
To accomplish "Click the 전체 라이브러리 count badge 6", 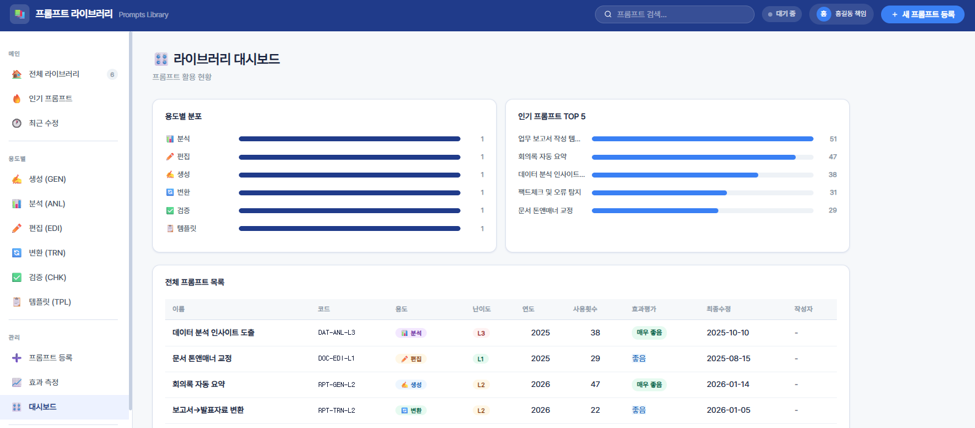I will pyautogui.click(x=112, y=75).
